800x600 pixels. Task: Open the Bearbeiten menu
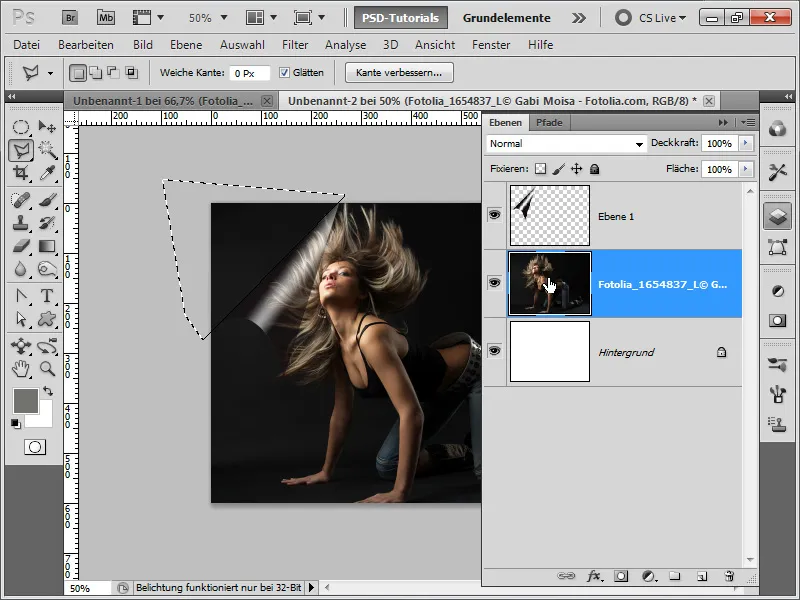click(86, 45)
